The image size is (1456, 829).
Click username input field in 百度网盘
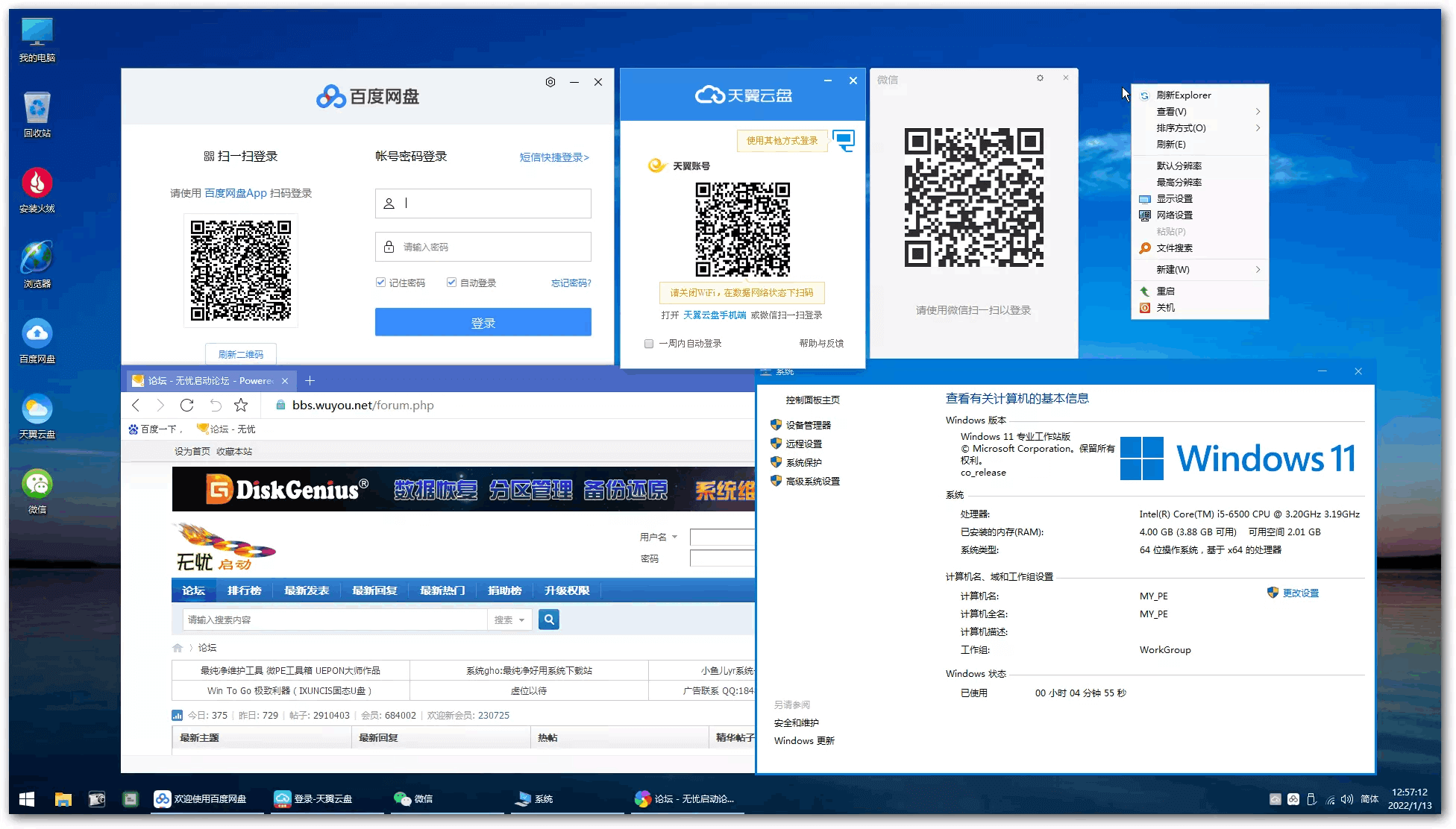click(x=483, y=204)
